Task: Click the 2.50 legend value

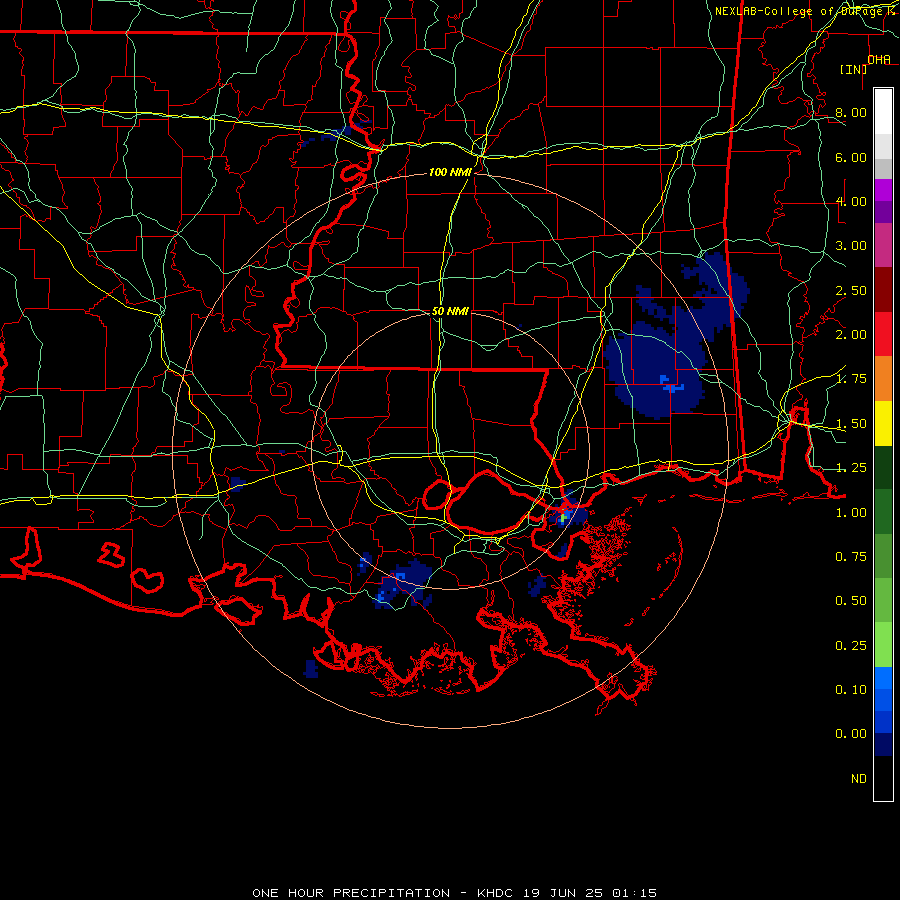Action: 851,290
